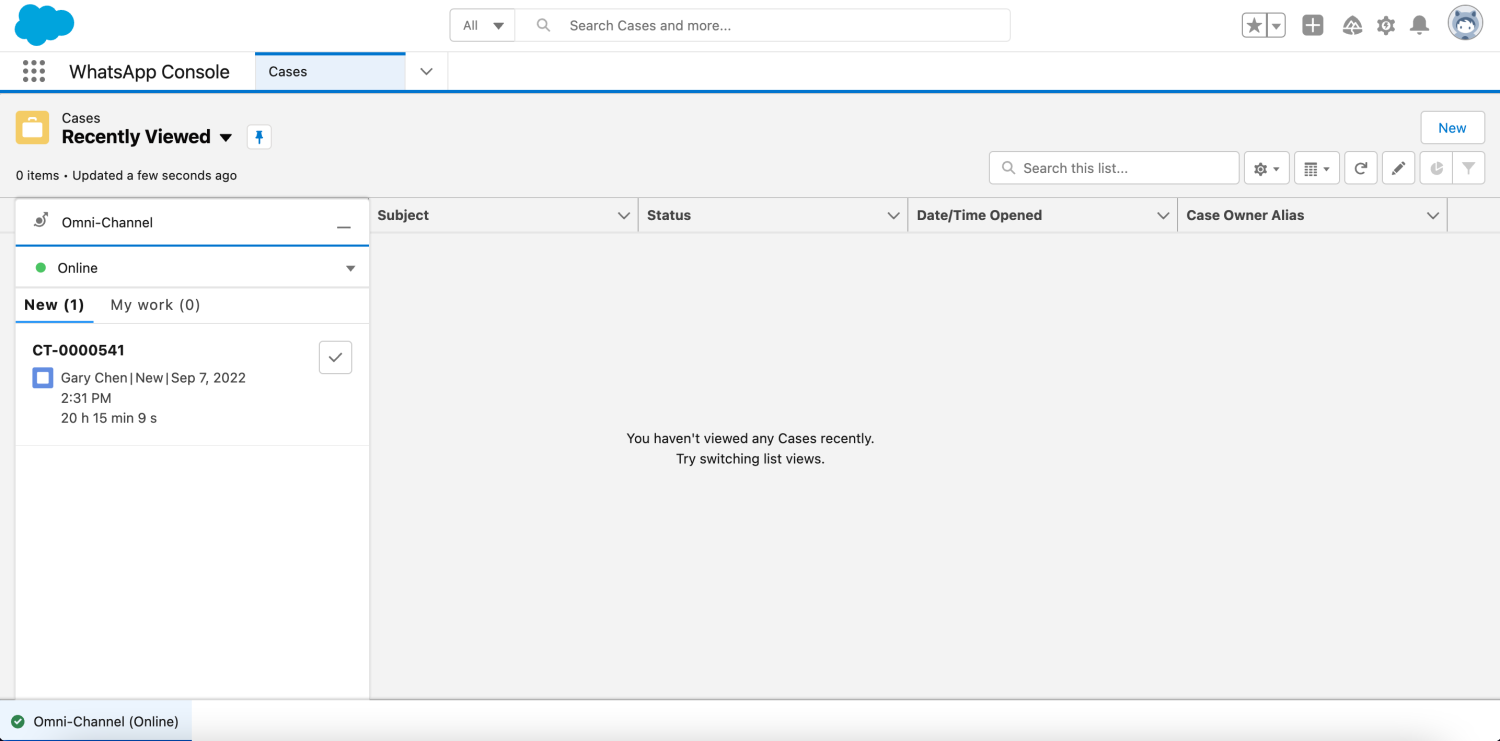Open the Recently Viewed list view dropdown

pyautogui.click(x=226, y=138)
